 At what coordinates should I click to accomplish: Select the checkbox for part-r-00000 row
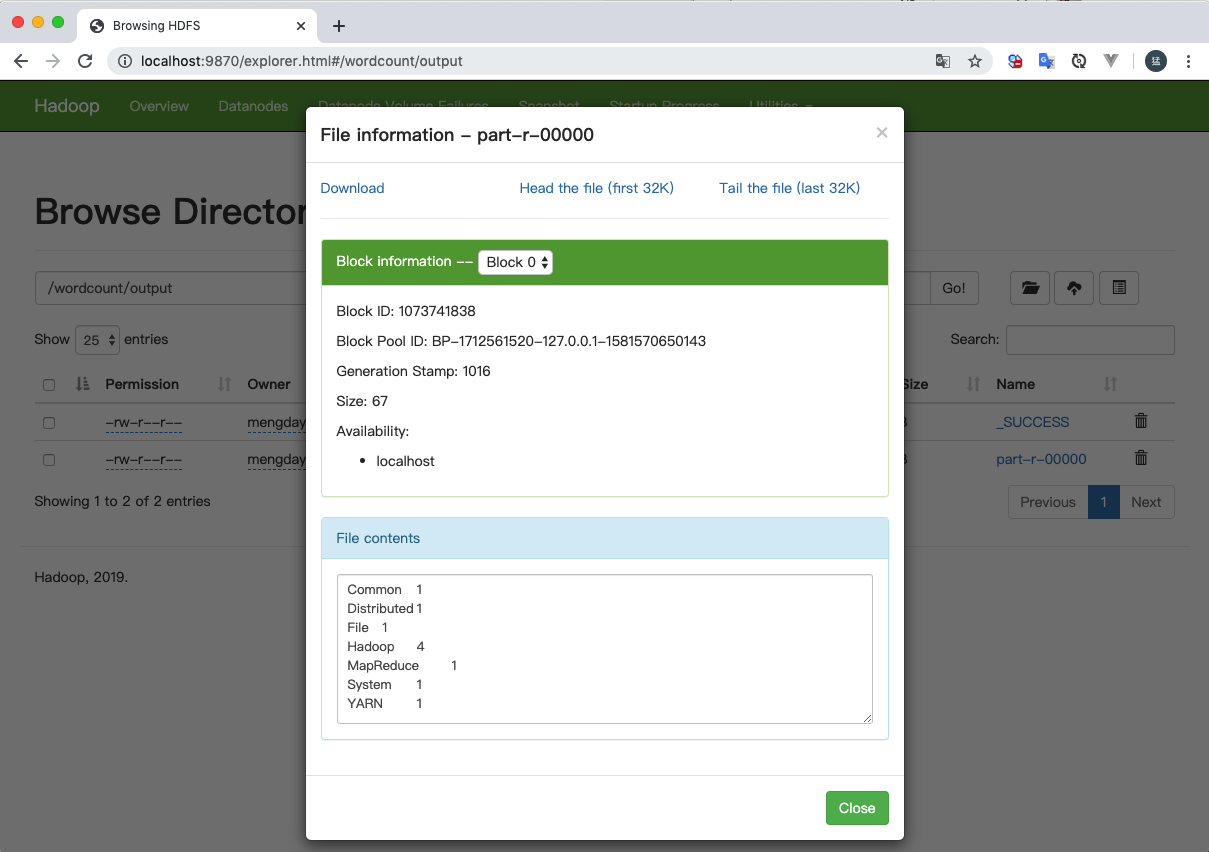click(x=49, y=460)
